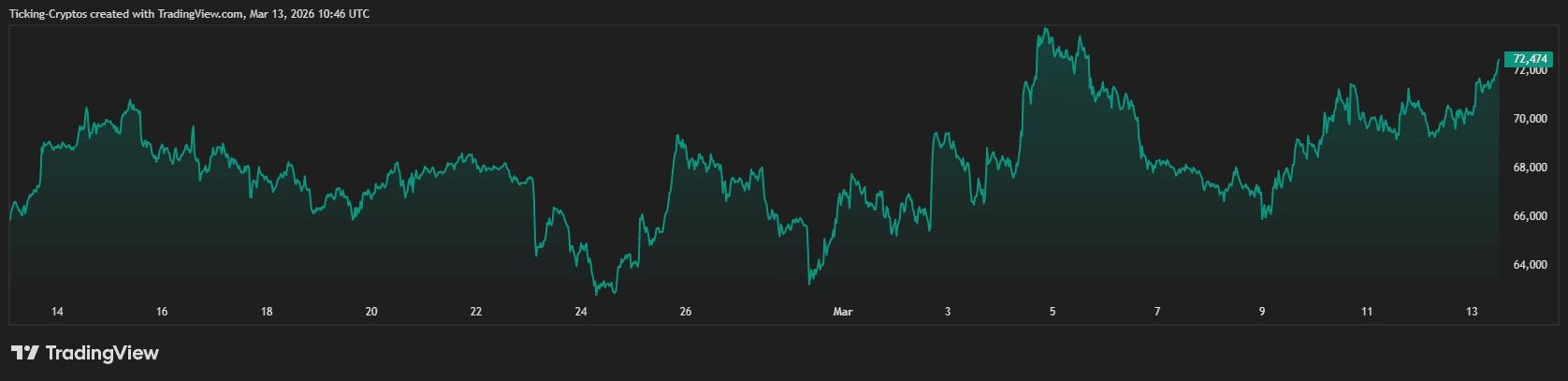Click the Ticking-Cryptos attribution header text
The image size is (1568, 381).
(x=189, y=14)
